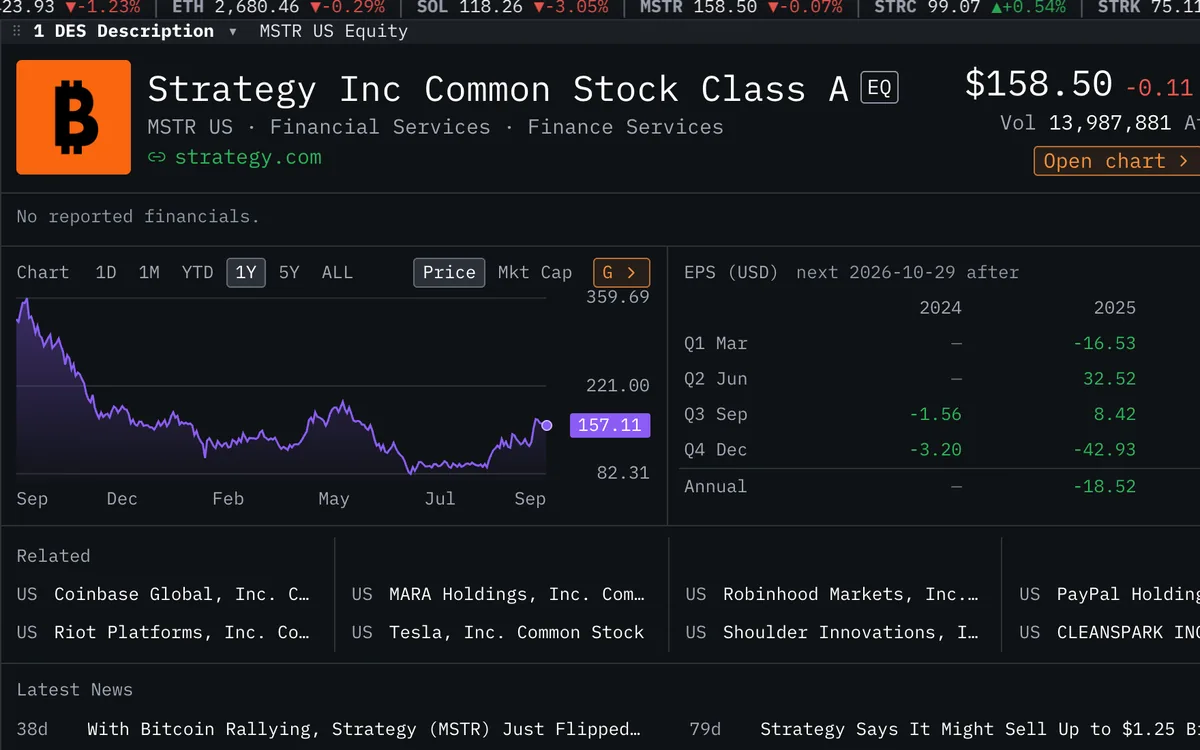Click the volume value 13,987,881
The image size is (1200, 750).
tap(1110, 123)
